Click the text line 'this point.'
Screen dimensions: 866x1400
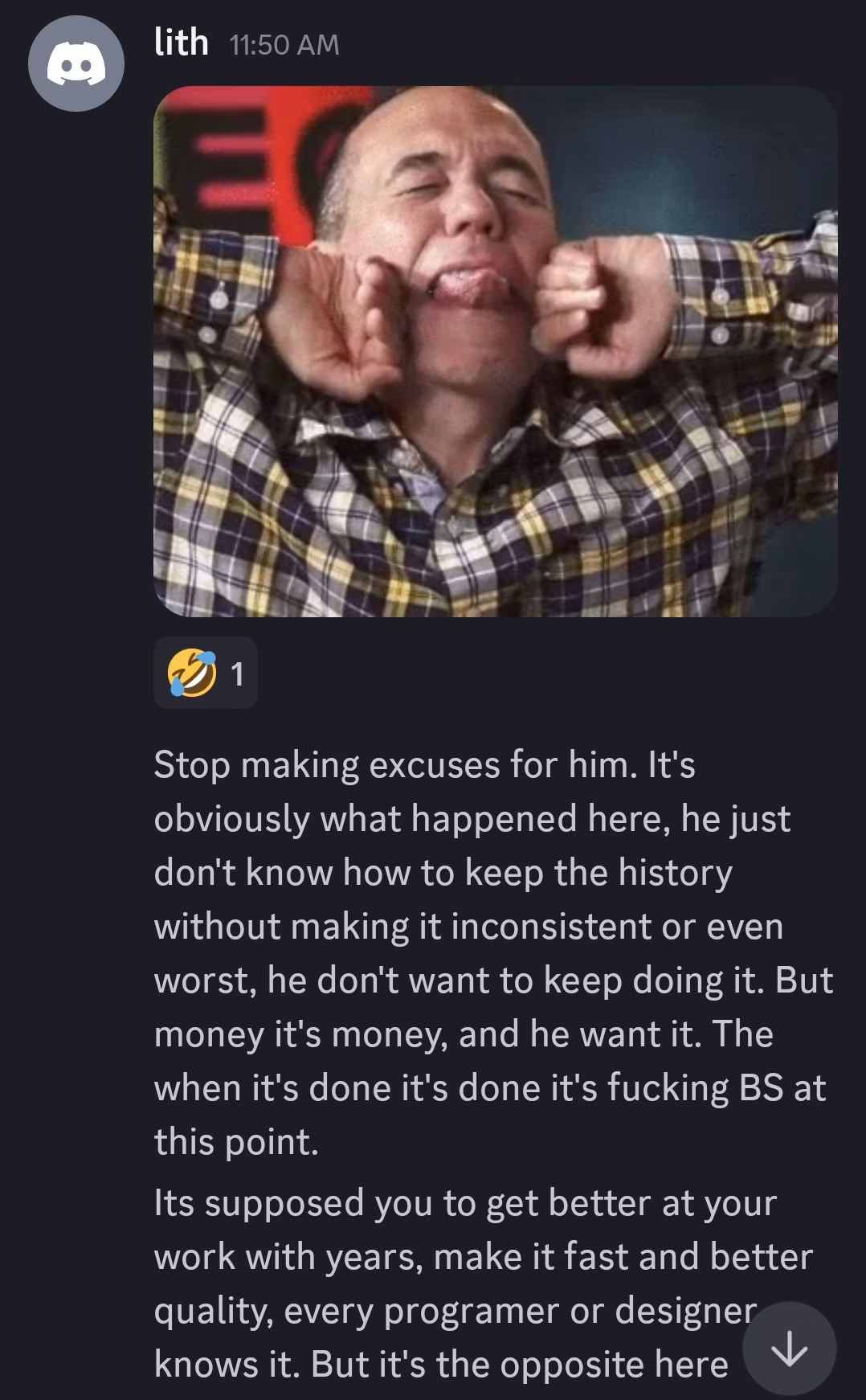[x=236, y=1141]
